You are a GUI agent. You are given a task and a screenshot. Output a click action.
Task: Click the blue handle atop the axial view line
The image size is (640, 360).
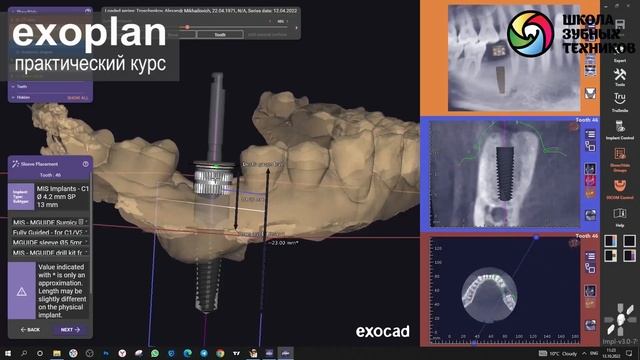[x=536, y=237]
